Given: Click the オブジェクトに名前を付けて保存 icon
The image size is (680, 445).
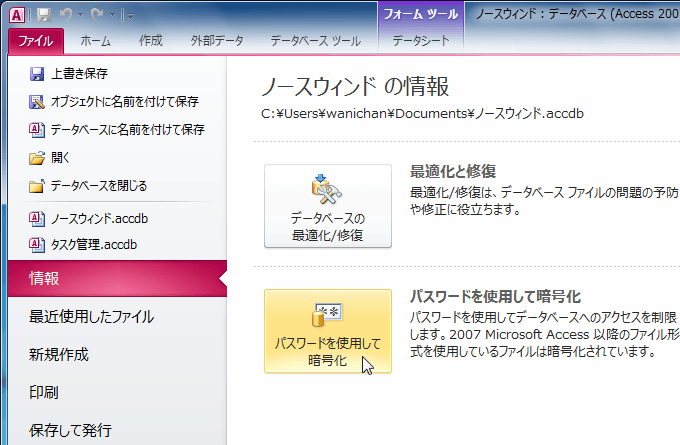Looking at the screenshot, I should (37, 102).
